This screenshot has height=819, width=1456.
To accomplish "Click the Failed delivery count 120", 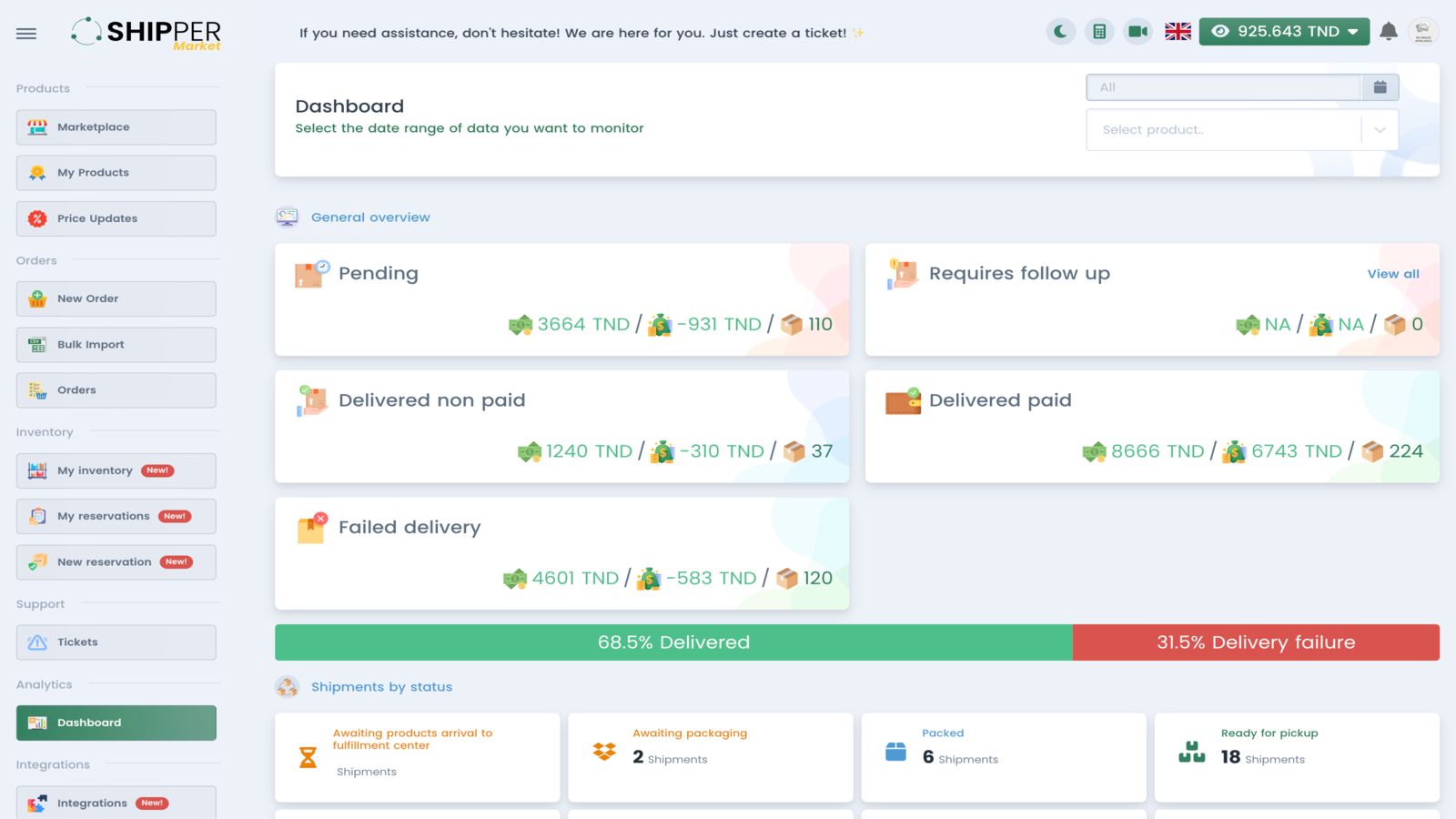I will tap(817, 579).
